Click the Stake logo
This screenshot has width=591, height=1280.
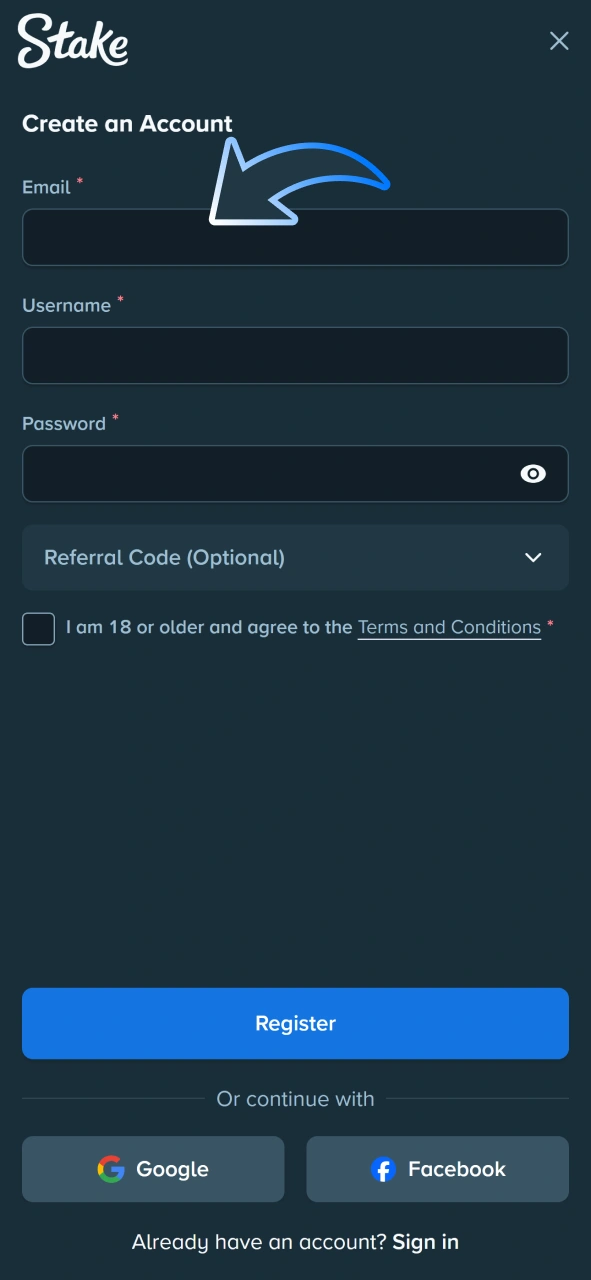click(72, 42)
